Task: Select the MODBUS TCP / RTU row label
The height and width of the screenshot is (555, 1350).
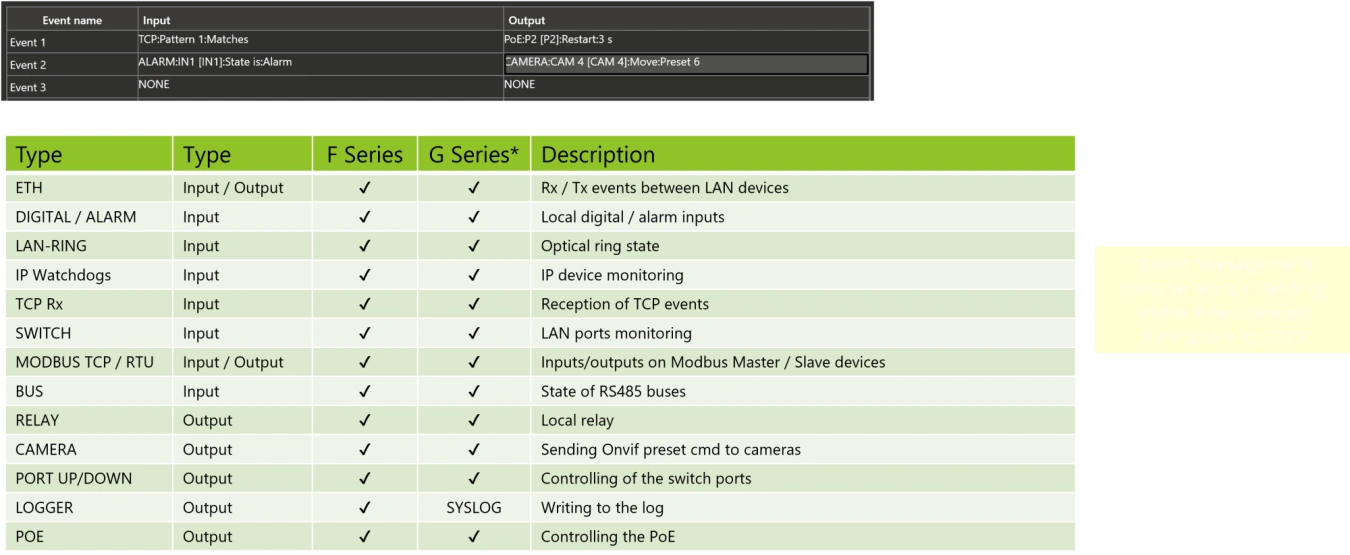Action: point(85,362)
